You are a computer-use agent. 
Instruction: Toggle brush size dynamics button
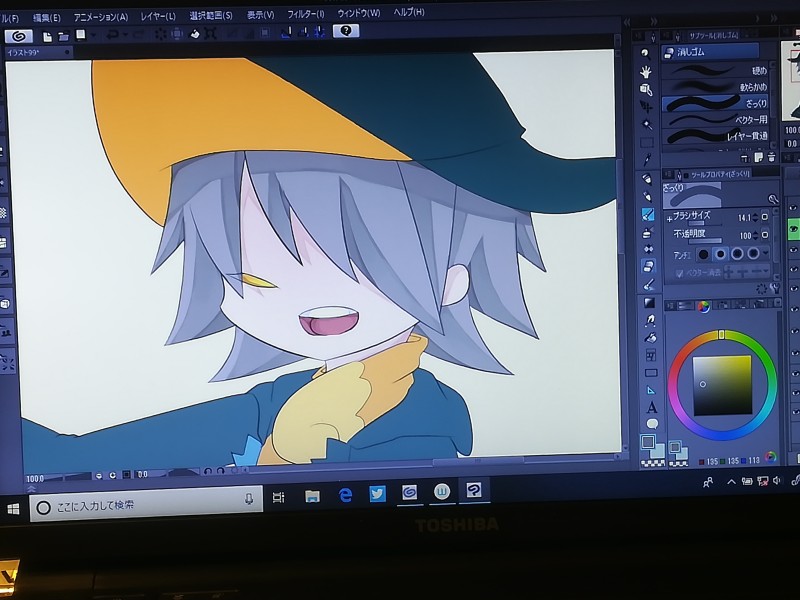click(x=764, y=217)
